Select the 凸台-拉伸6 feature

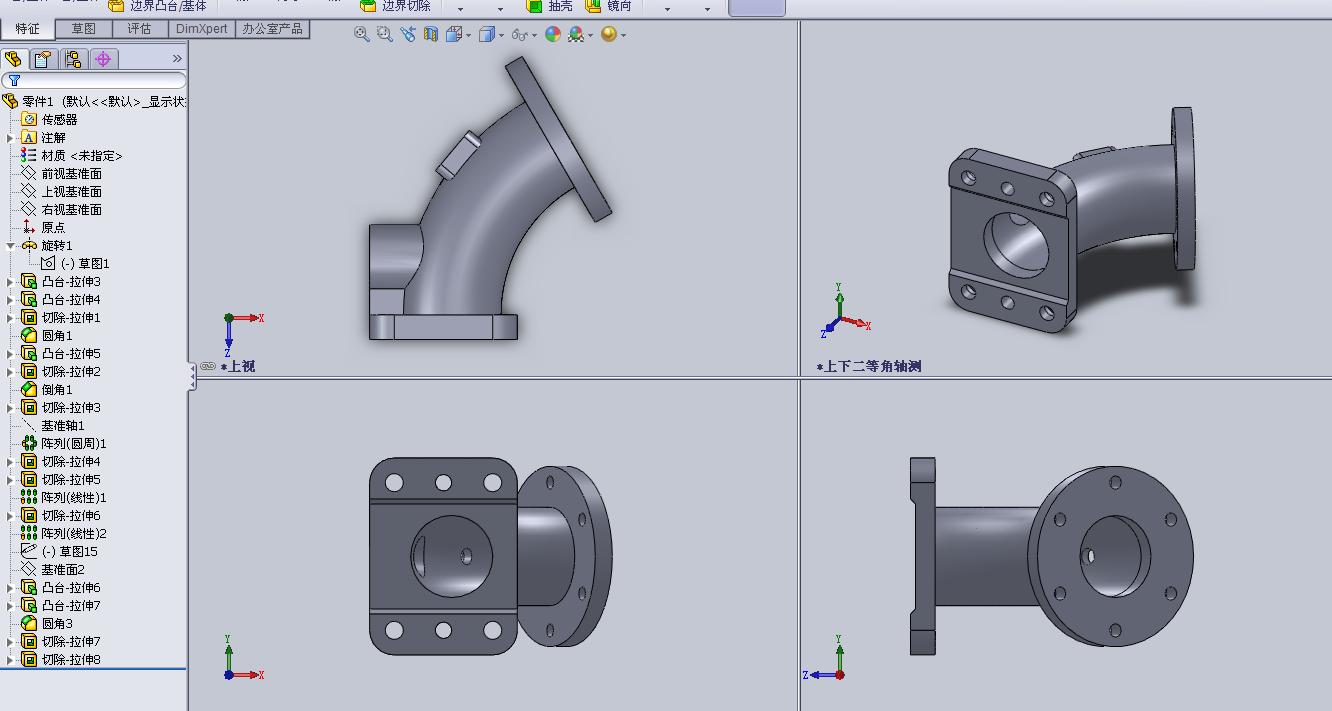pos(61,587)
